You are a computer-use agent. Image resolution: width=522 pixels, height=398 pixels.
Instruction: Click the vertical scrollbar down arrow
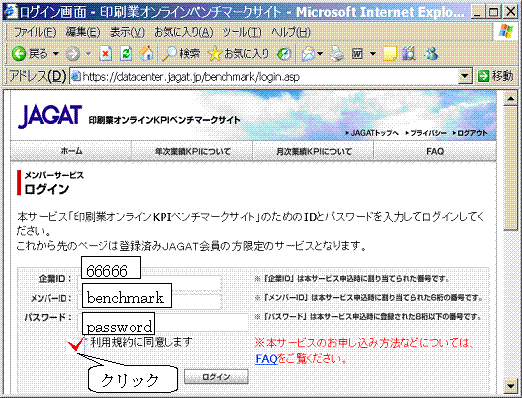pos(510,386)
